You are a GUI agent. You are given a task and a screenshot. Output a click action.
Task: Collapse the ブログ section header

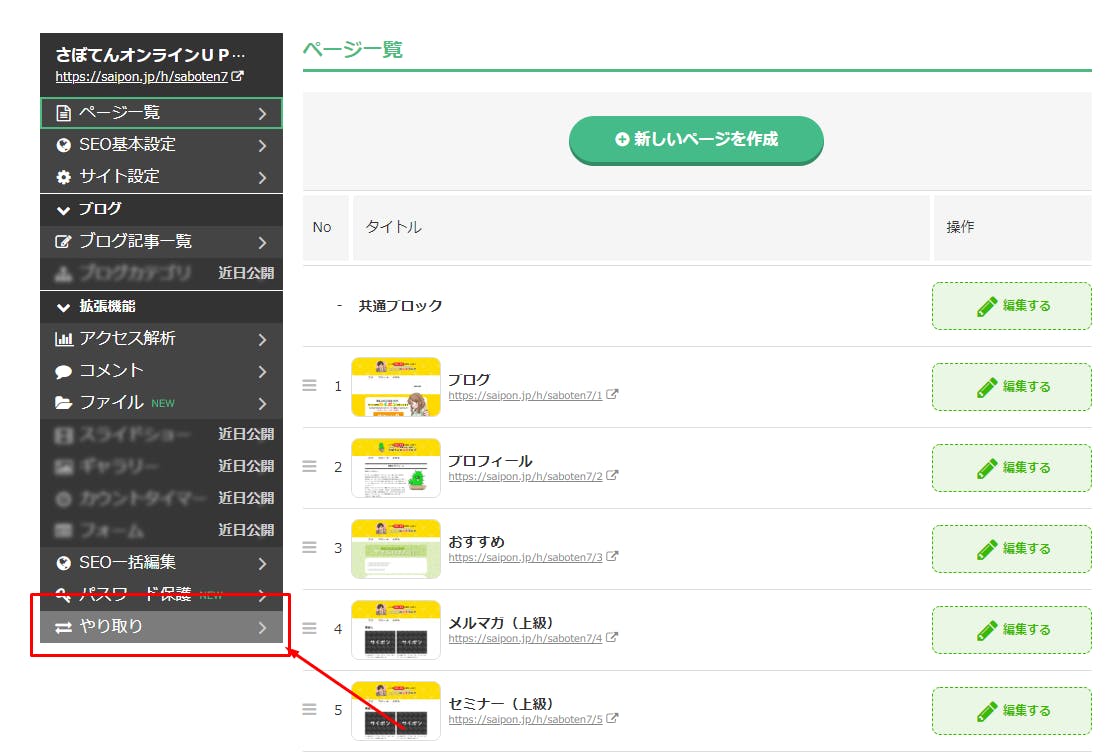pos(90,209)
